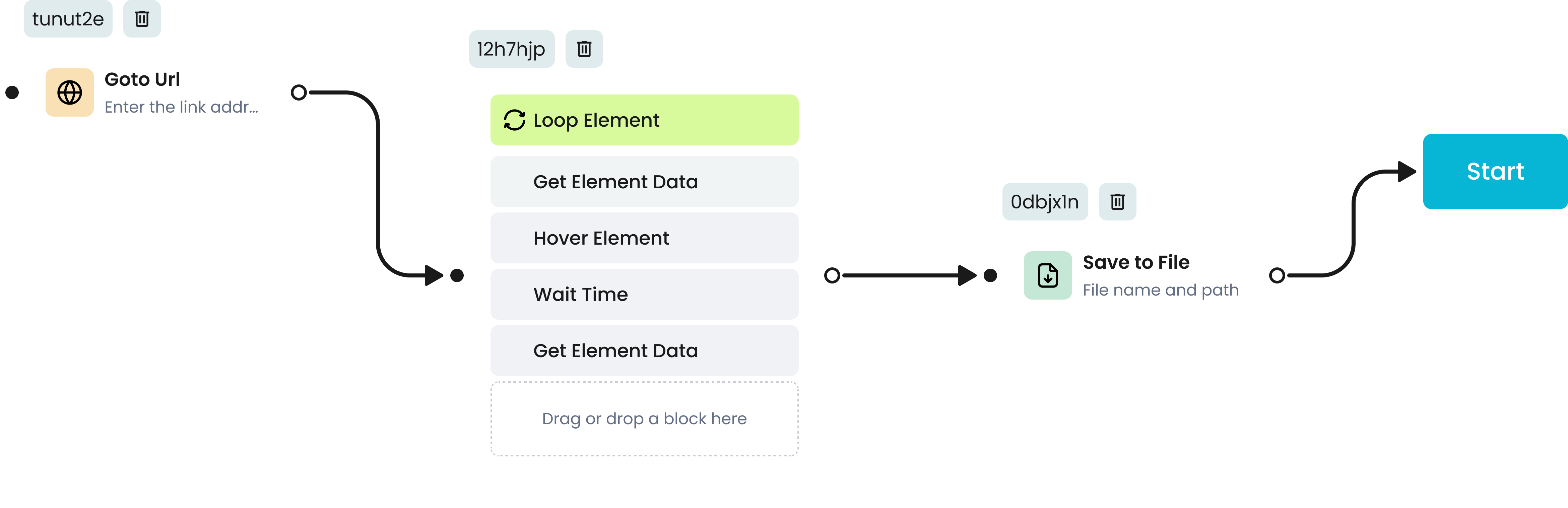Click the 0dbjx1n node label

coord(1045,202)
